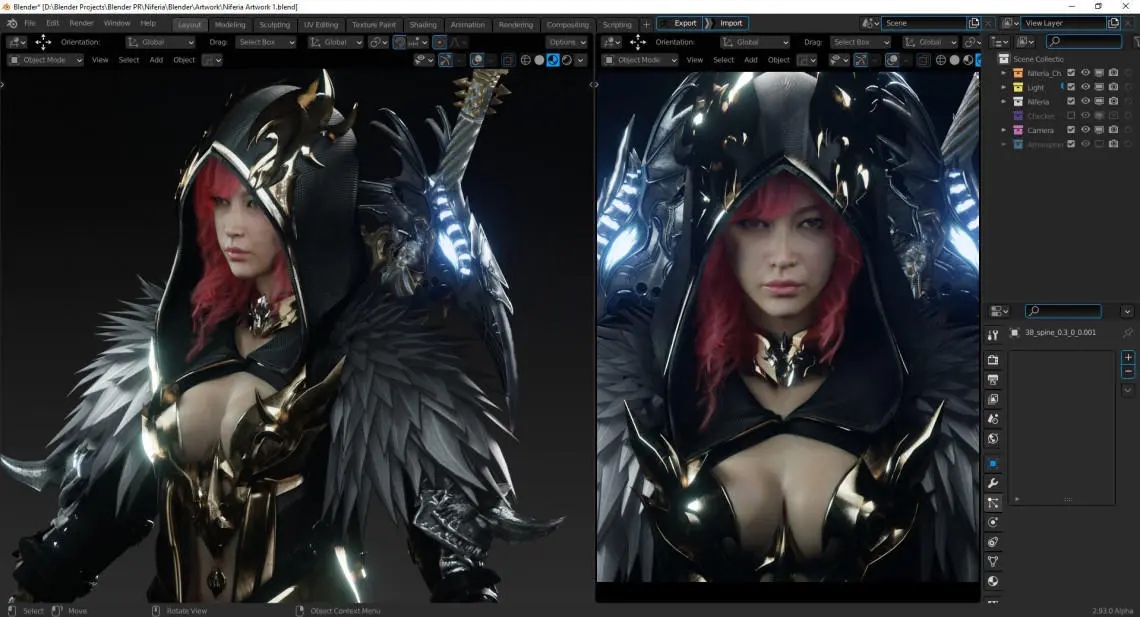1140x617 pixels.
Task: Expand the Niferia_Ch collection
Action: click(1004, 73)
